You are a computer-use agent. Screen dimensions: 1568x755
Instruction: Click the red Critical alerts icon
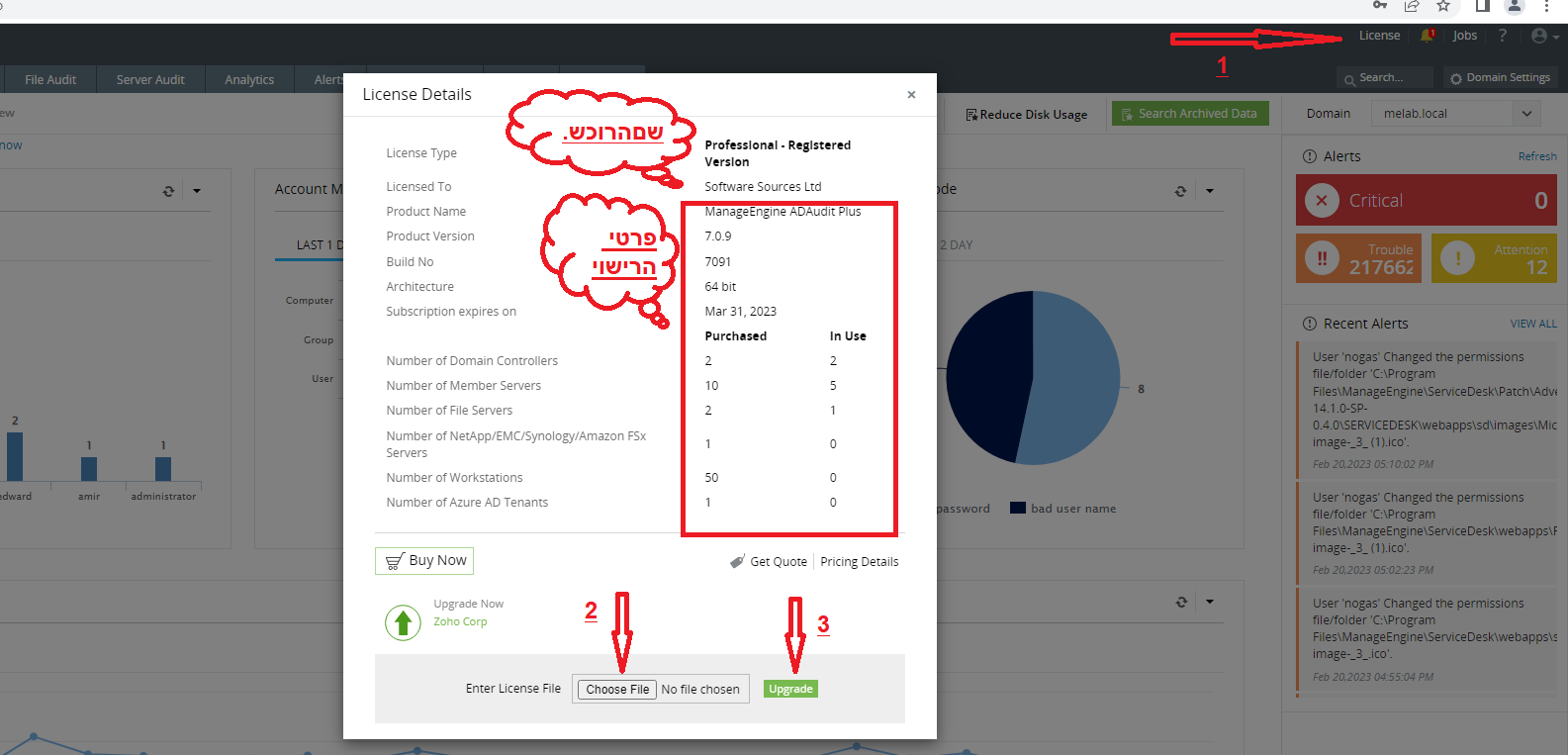tap(1322, 201)
